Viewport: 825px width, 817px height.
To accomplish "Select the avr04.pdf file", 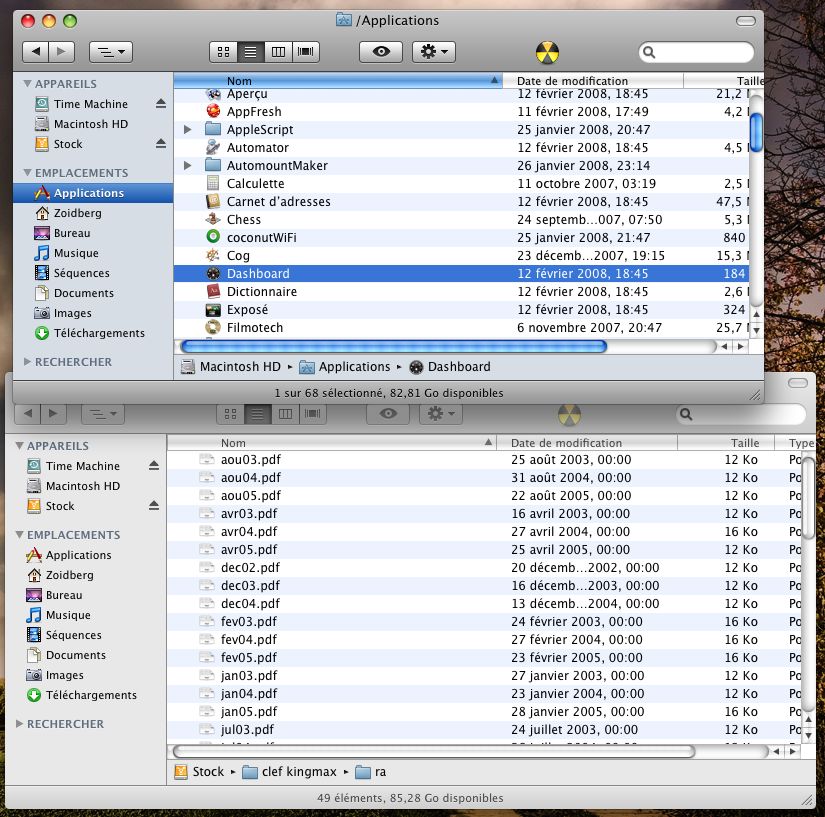I will click(249, 531).
